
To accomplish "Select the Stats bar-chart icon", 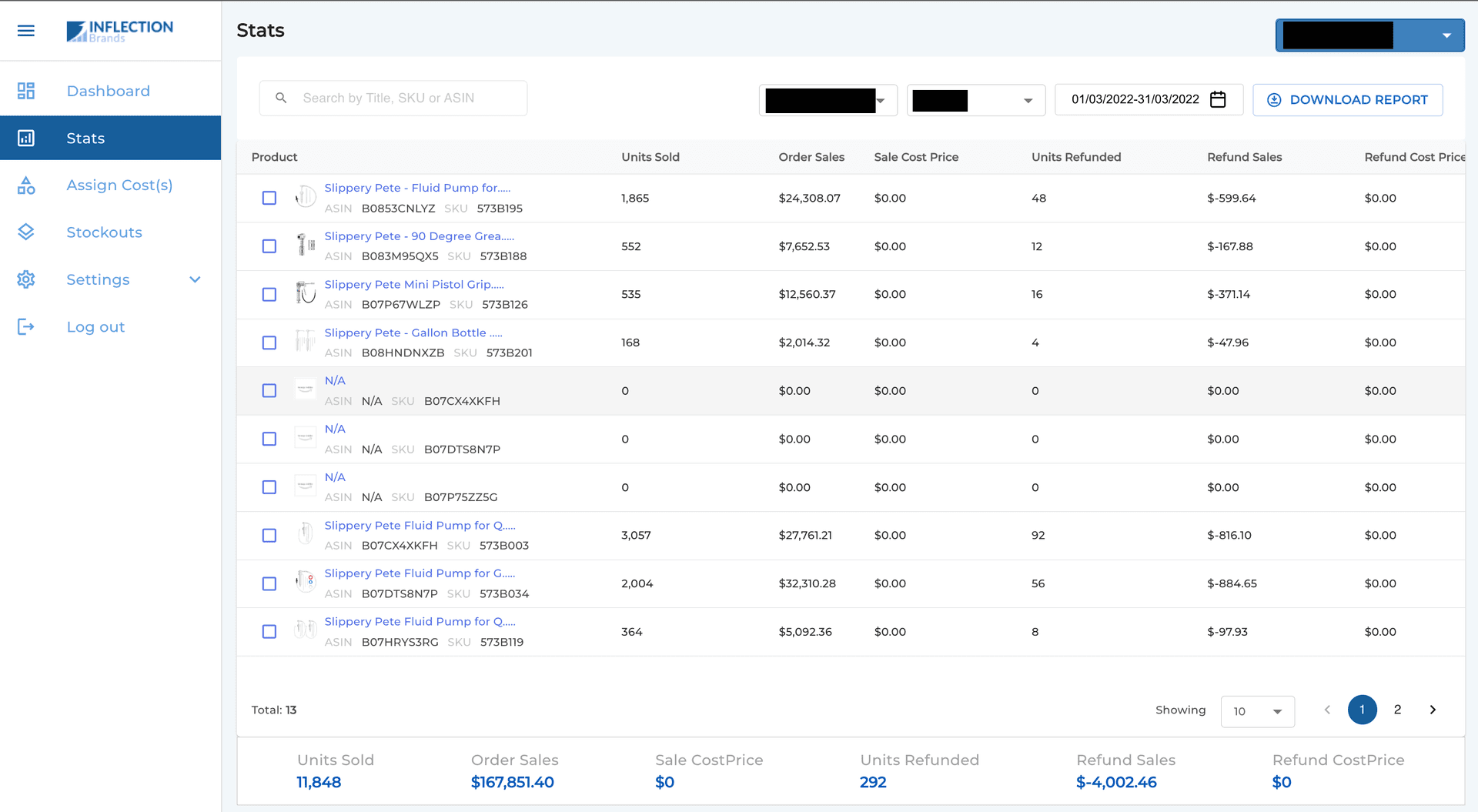I will click(x=26, y=138).
